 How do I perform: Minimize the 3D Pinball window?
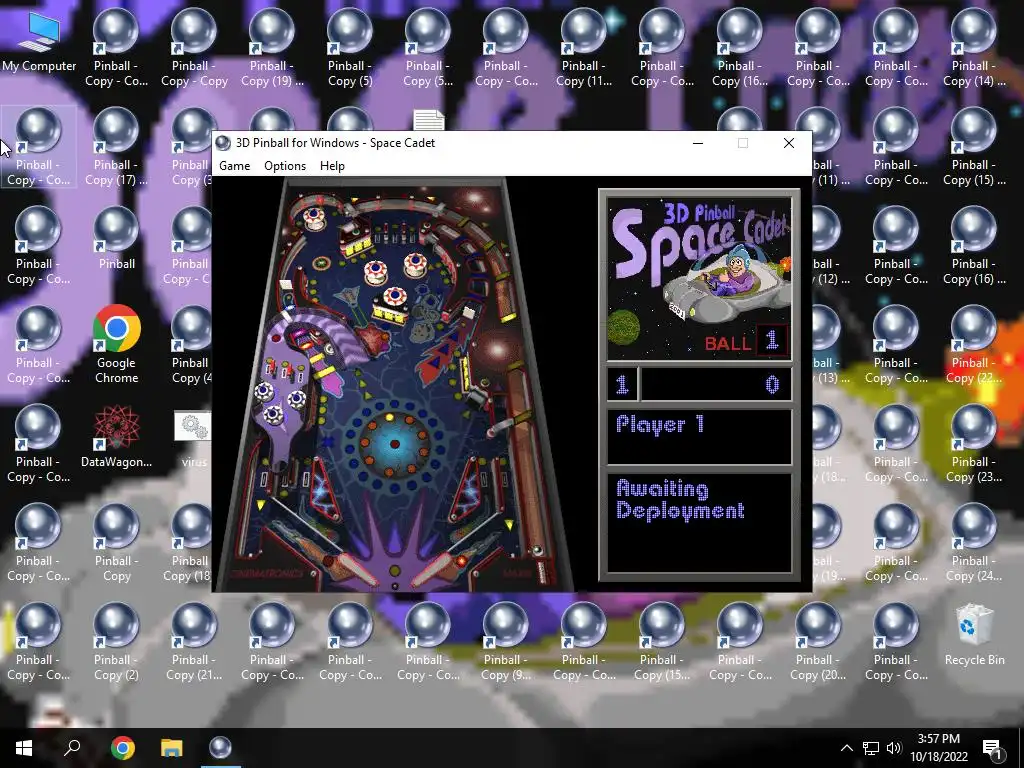[x=697, y=143]
